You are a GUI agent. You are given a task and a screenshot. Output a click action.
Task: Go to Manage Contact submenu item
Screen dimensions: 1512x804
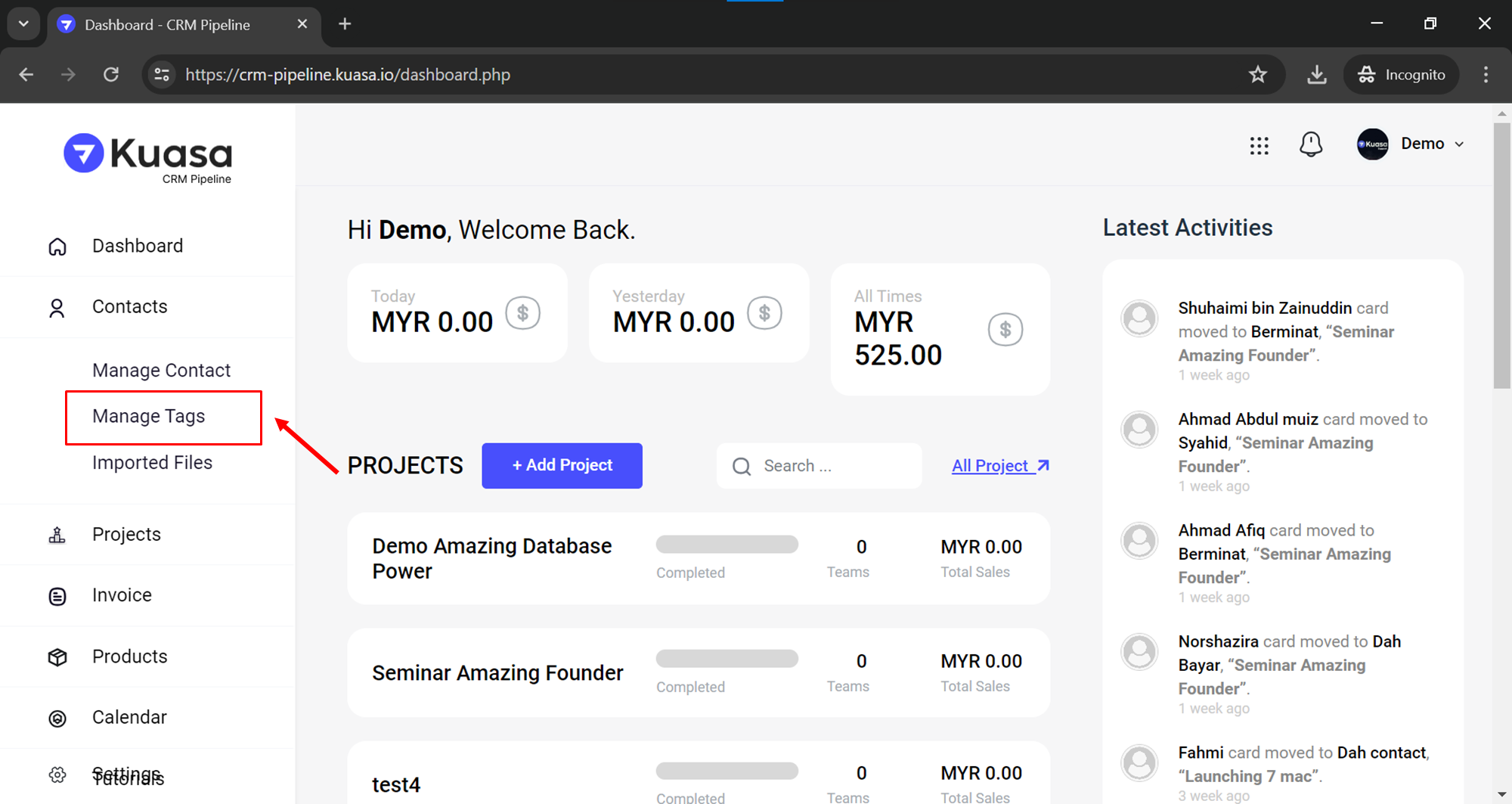pyautogui.click(x=161, y=371)
